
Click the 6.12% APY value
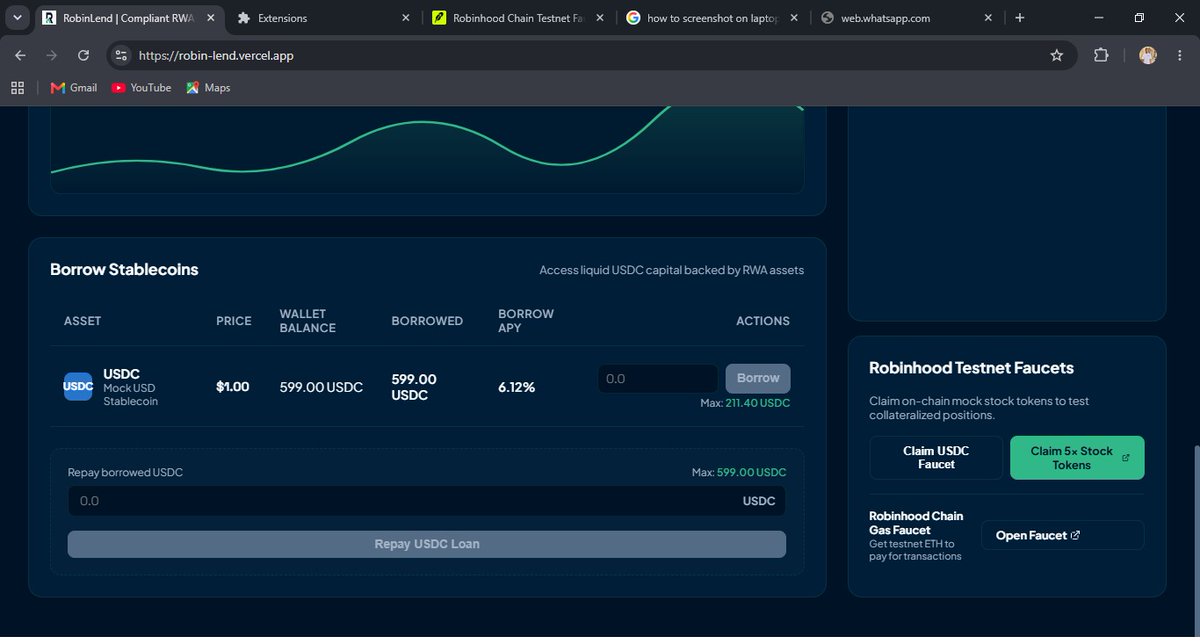pos(517,387)
